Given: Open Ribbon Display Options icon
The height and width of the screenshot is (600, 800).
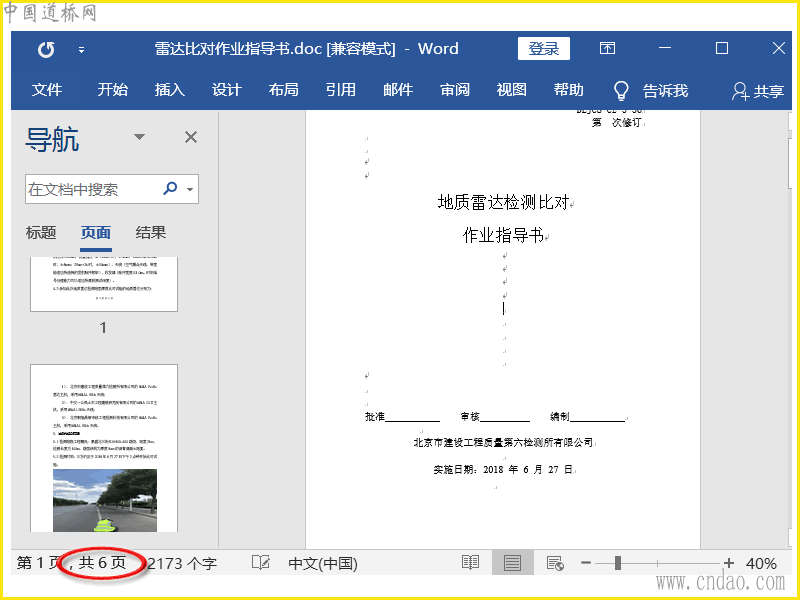Looking at the screenshot, I should coord(607,48).
